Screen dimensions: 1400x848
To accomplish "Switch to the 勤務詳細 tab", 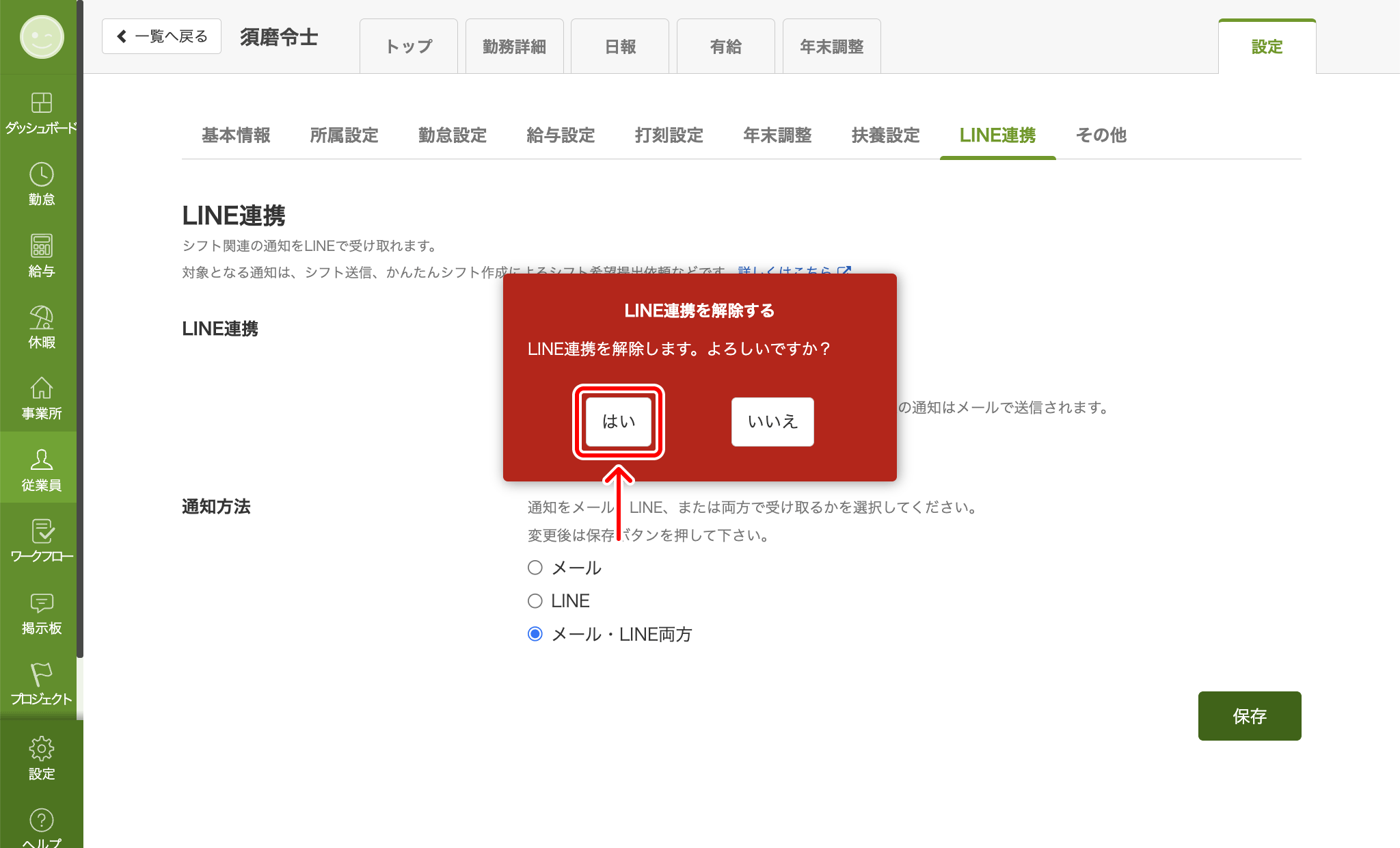I will pos(515,47).
